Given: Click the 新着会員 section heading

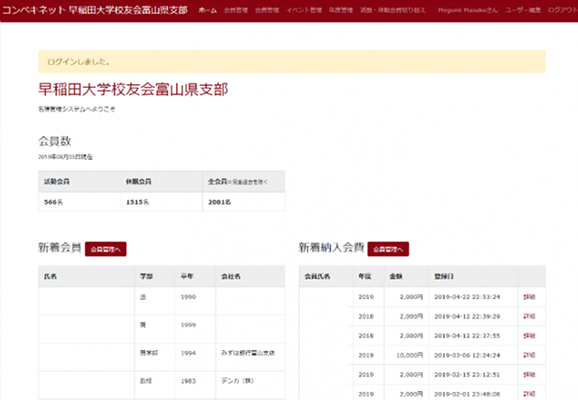Looking at the screenshot, I should click(x=60, y=247).
